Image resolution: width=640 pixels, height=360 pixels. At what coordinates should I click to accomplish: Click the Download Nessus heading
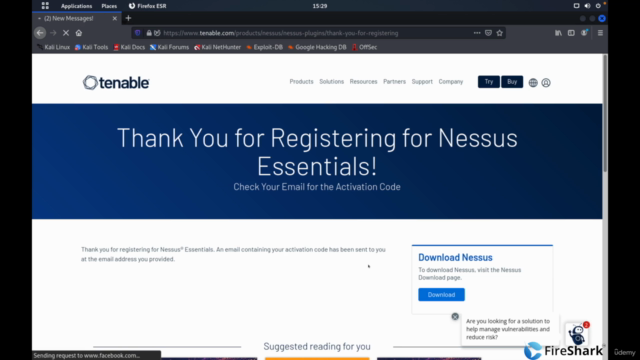[x=455, y=258]
